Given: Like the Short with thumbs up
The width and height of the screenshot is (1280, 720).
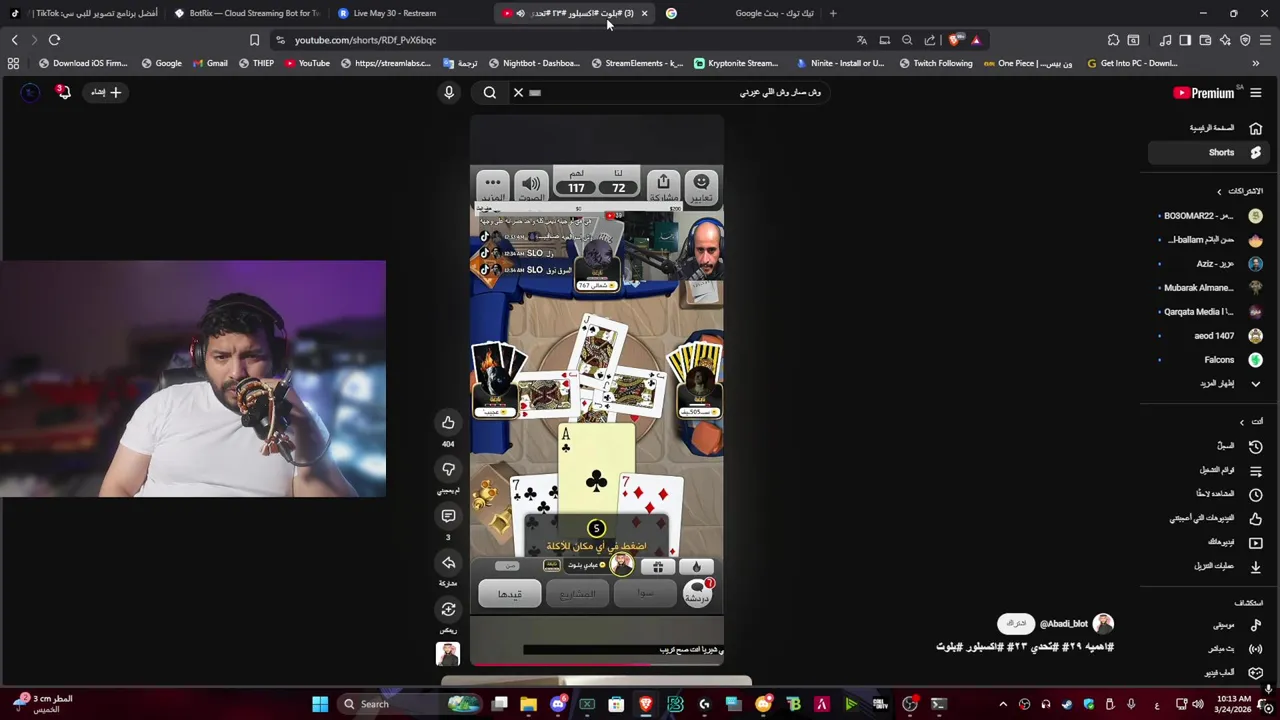Looking at the screenshot, I should point(448,422).
